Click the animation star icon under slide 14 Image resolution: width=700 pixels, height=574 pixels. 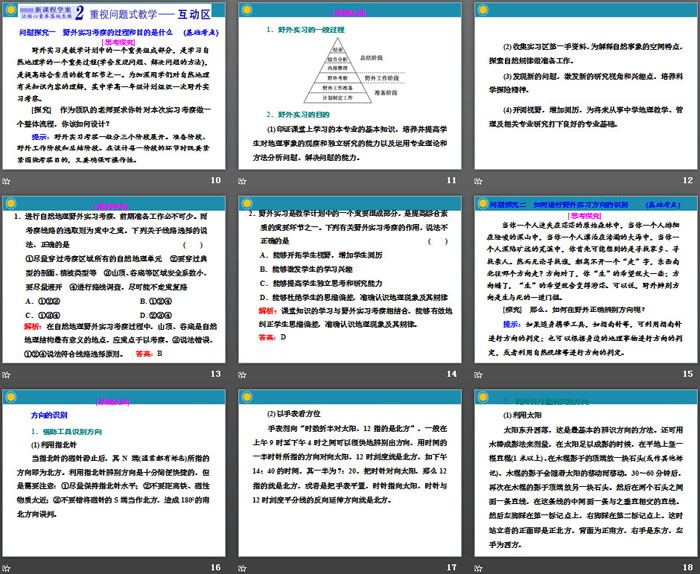[242, 374]
